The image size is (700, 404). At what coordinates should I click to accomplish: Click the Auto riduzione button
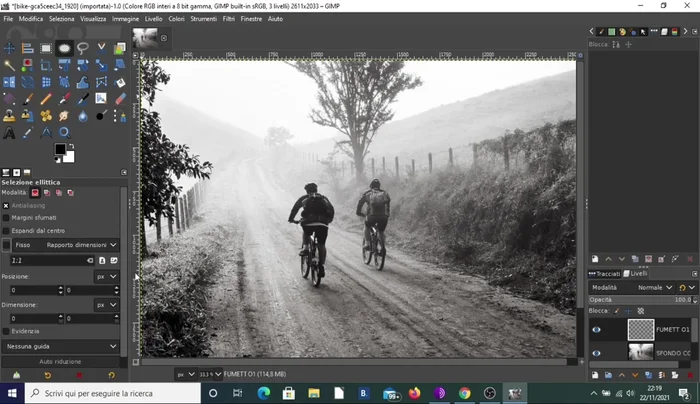tap(60, 361)
